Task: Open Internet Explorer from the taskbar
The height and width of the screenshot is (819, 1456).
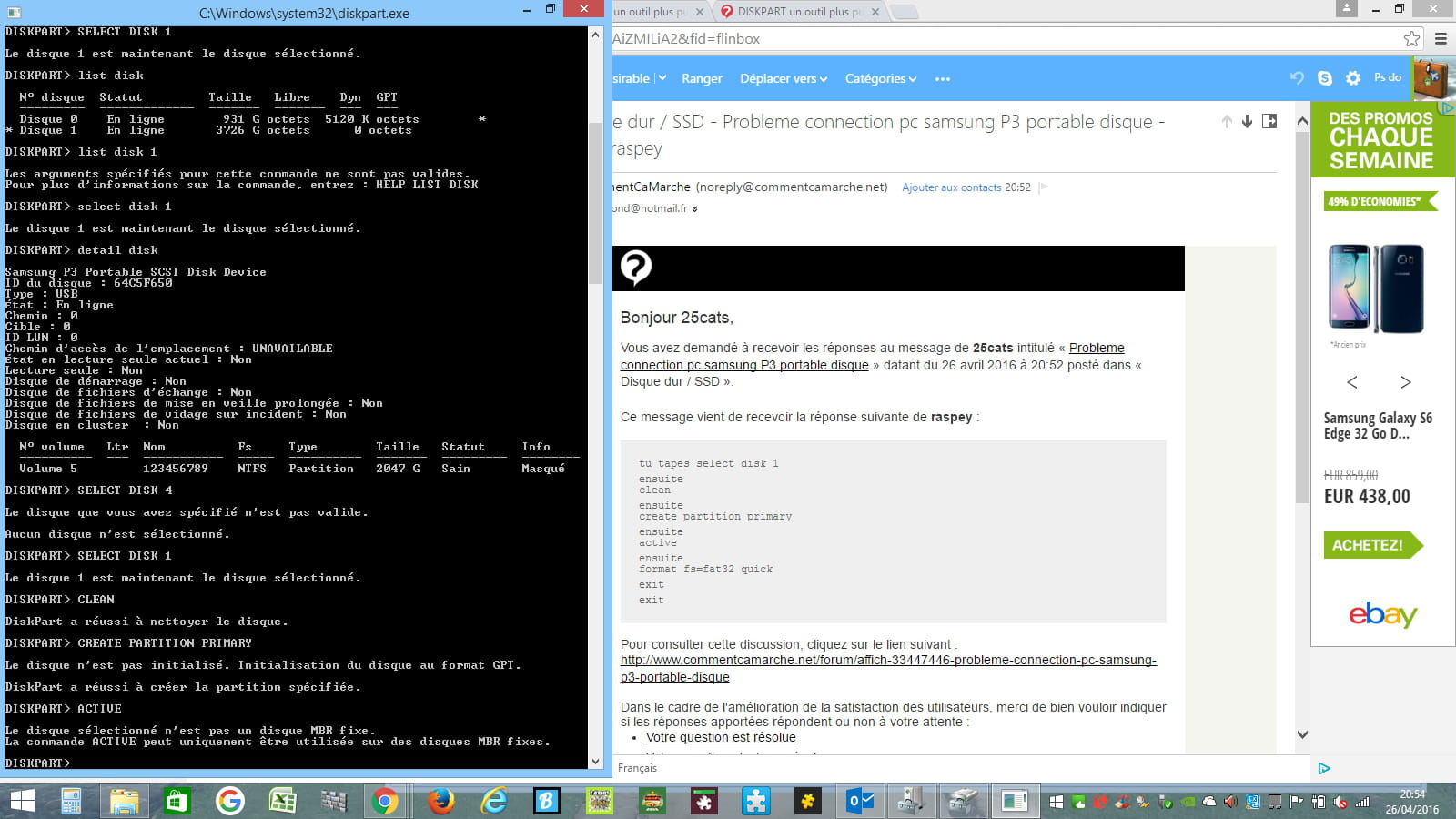Action: pyautogui.click(x=494, y=801)
